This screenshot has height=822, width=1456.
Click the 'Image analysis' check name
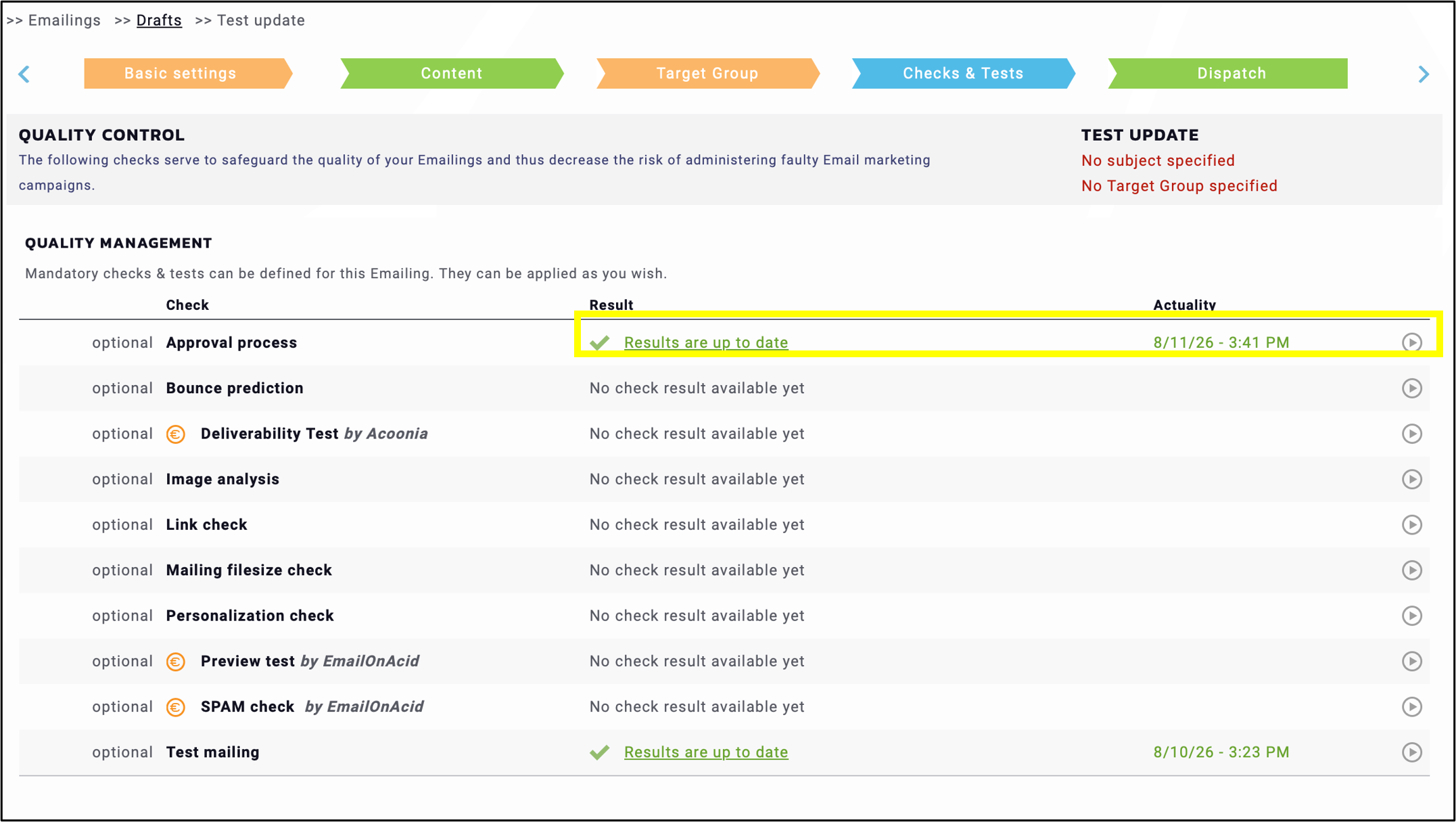click(222, 479)
